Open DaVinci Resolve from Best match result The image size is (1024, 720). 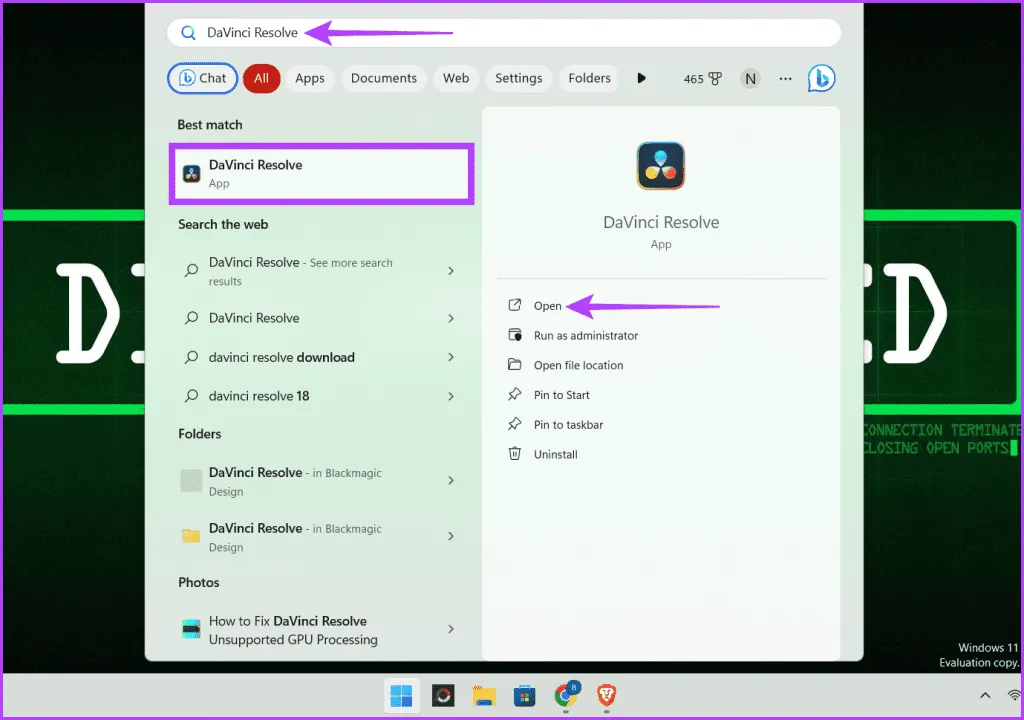pyautogui.click(x=322, y=174)
